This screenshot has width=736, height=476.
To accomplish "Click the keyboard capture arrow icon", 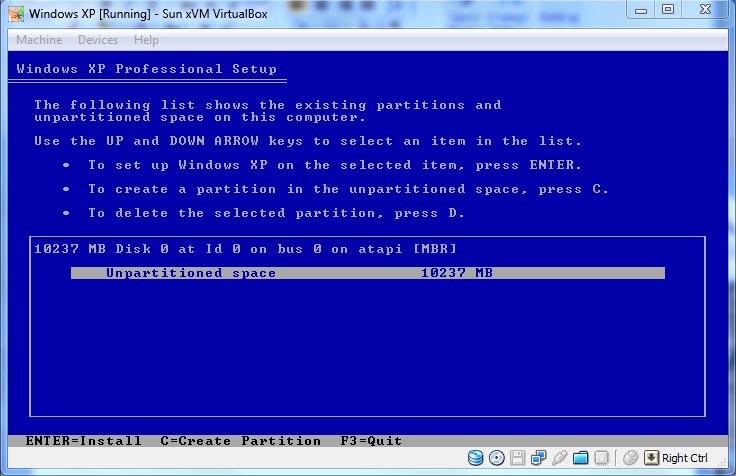I will [x=652, y=458].
